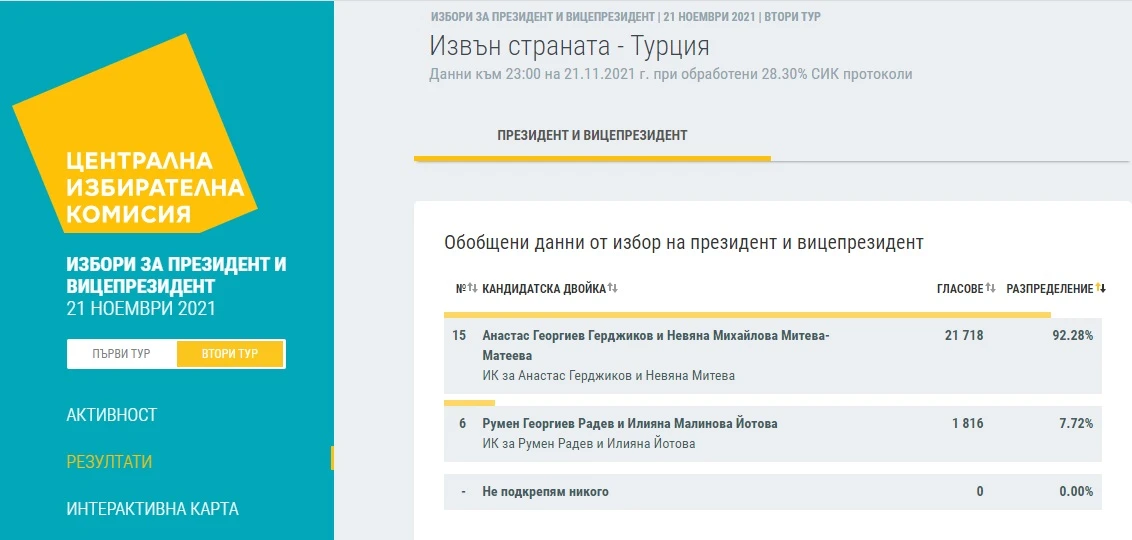The width and height of the screenshot is (1132, 540).
Task: Select the Президент и вицепрезидент tab
Action: point(592,135)
